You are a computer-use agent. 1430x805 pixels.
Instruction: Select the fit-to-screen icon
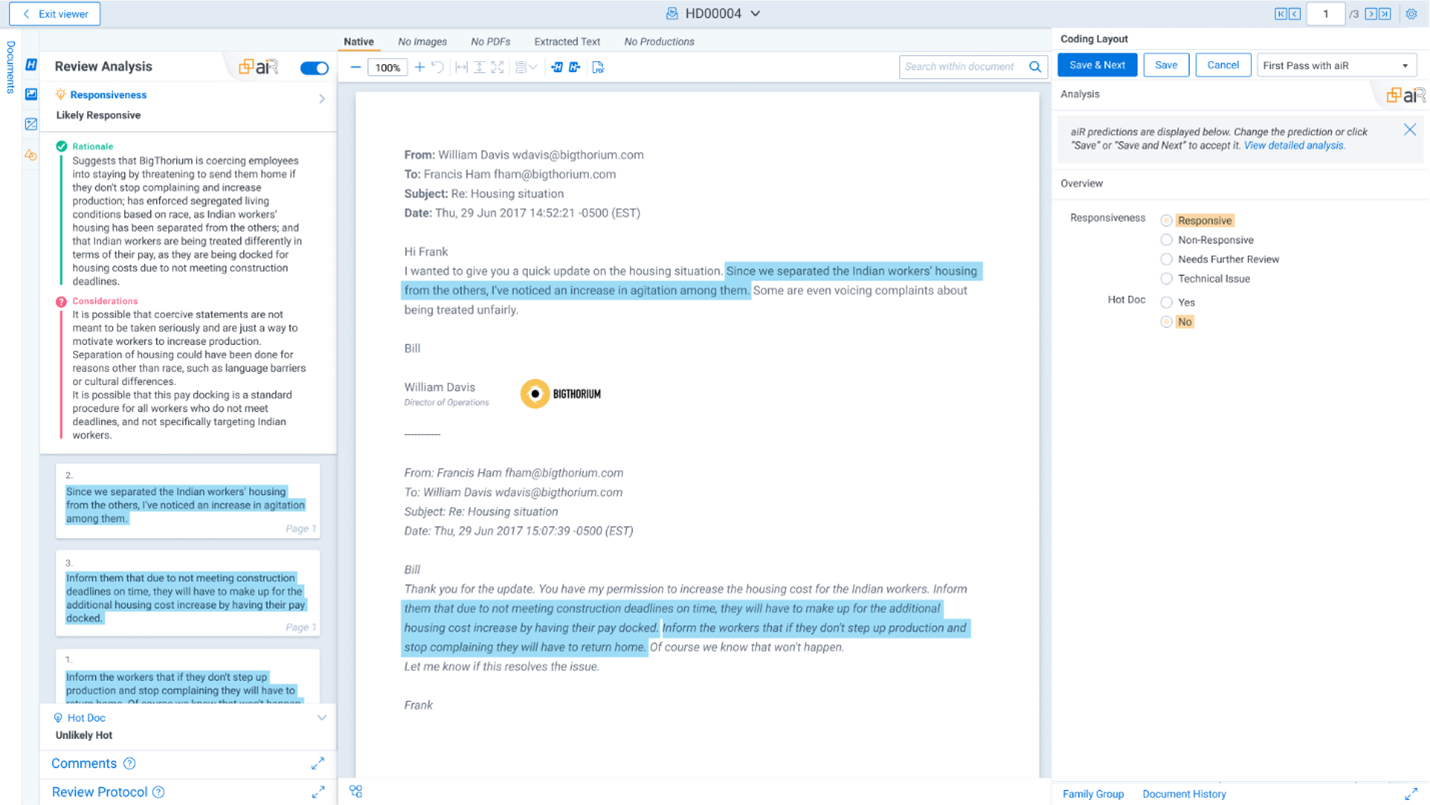499,67
